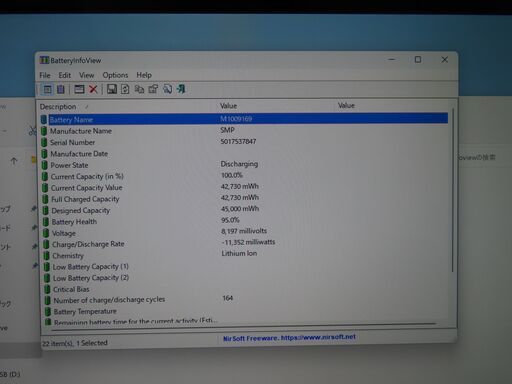Click the Explorer search box behind the window

pyautogui.click(x=477, y=157)
